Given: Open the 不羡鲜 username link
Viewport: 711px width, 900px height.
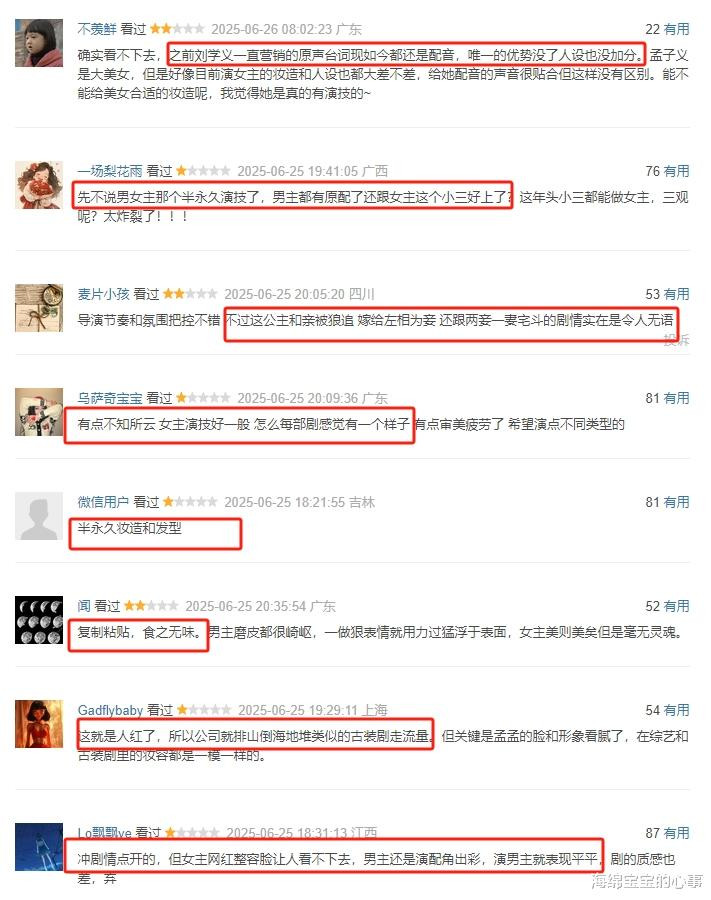Looking at the screenshot, I should [97, 29].
